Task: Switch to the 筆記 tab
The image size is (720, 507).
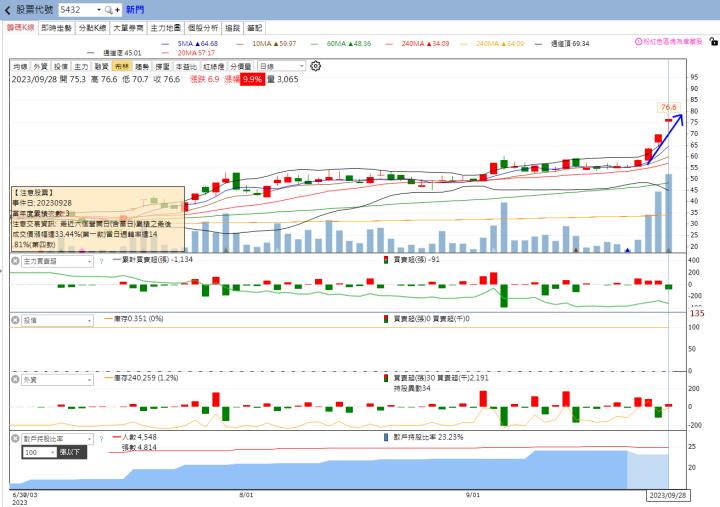Action: (254, 28)
